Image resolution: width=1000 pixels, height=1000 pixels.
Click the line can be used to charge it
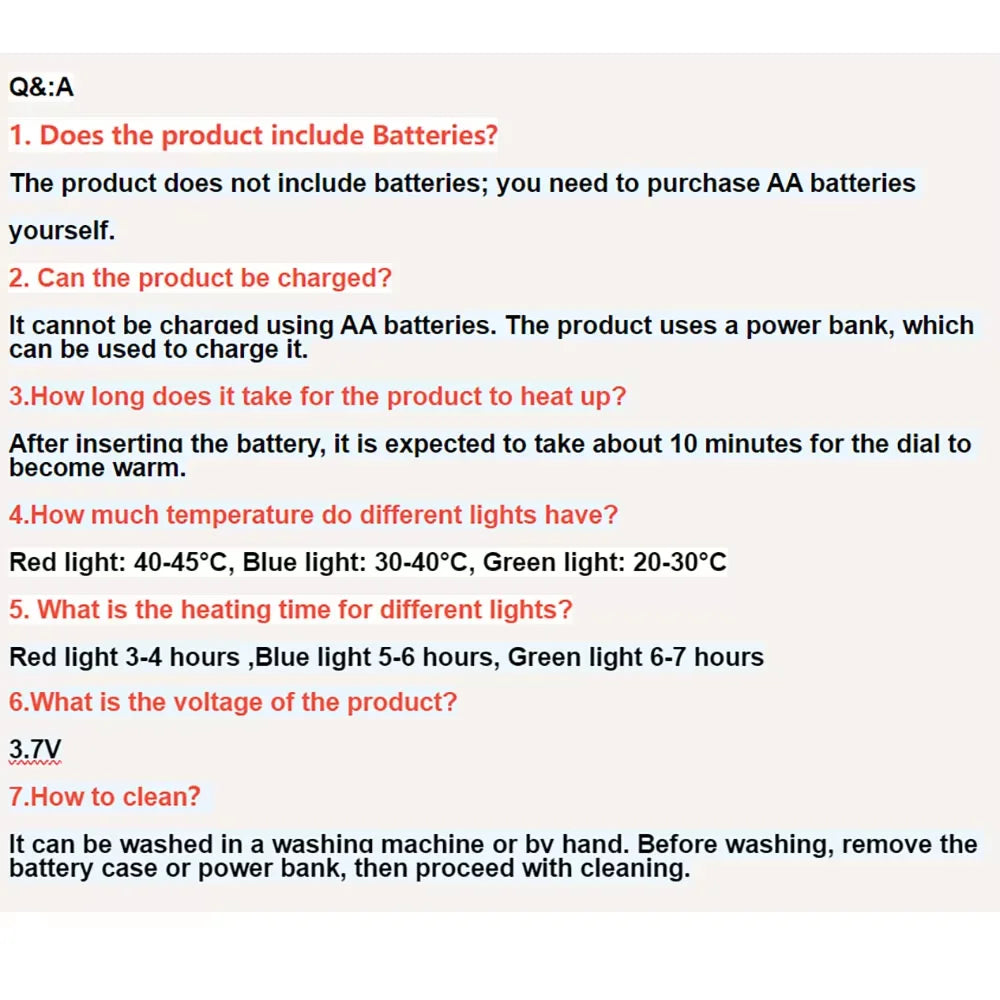(158, 349)
